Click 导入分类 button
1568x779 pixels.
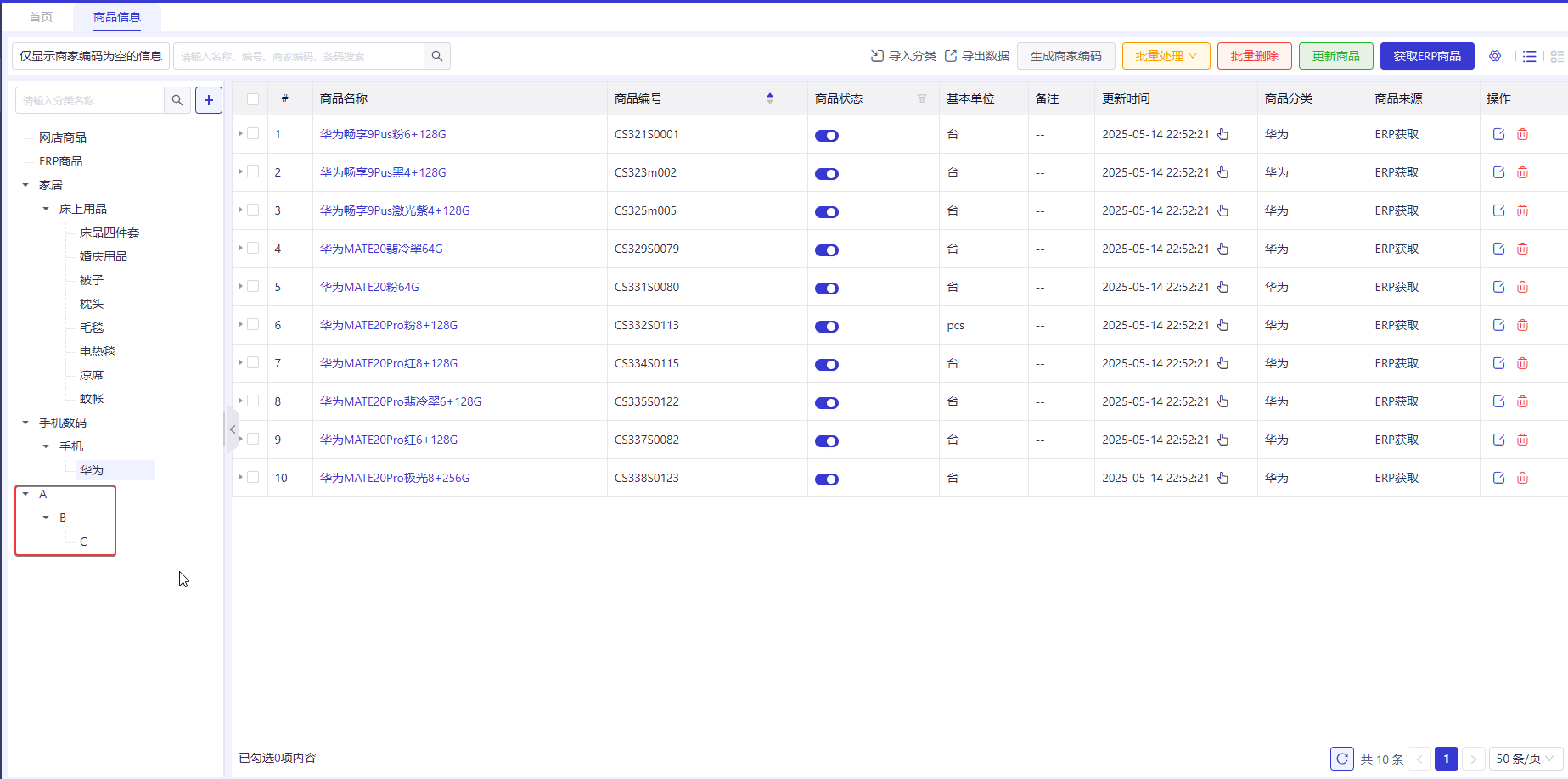pos(903,56)
